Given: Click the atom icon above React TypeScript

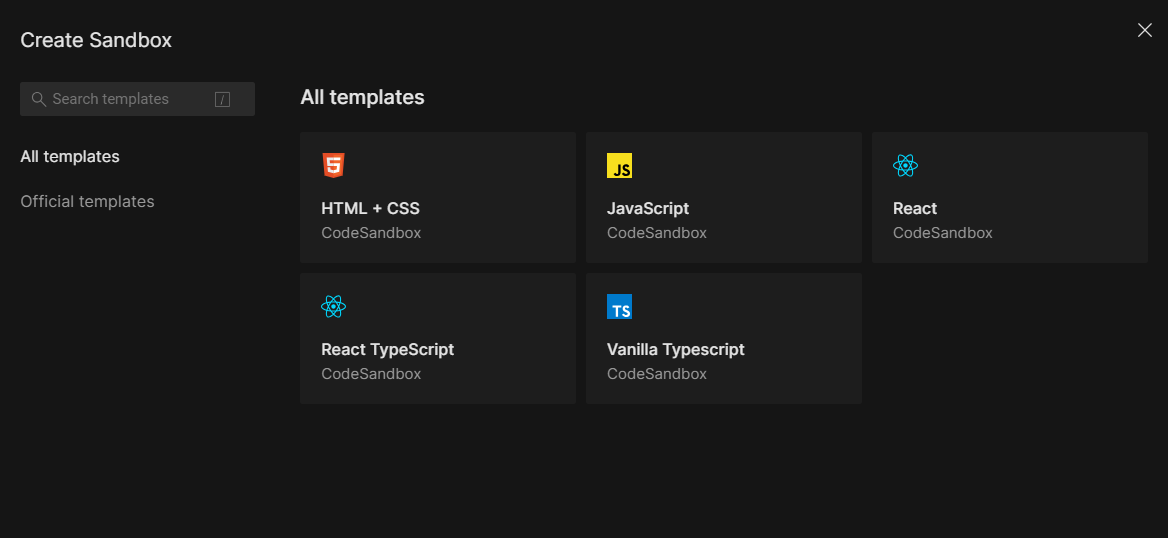Looking at the screenshot, I should 334,306.
